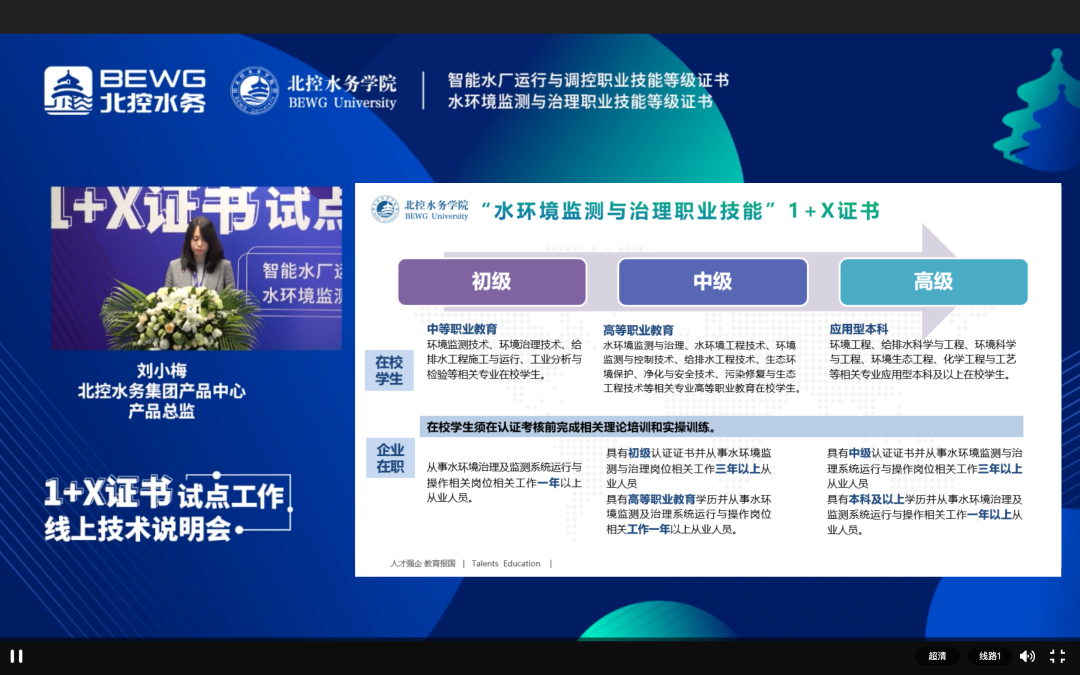1080x675 pixels.
Task: Click the 在校学生 row label
Action: pos(389,370)
